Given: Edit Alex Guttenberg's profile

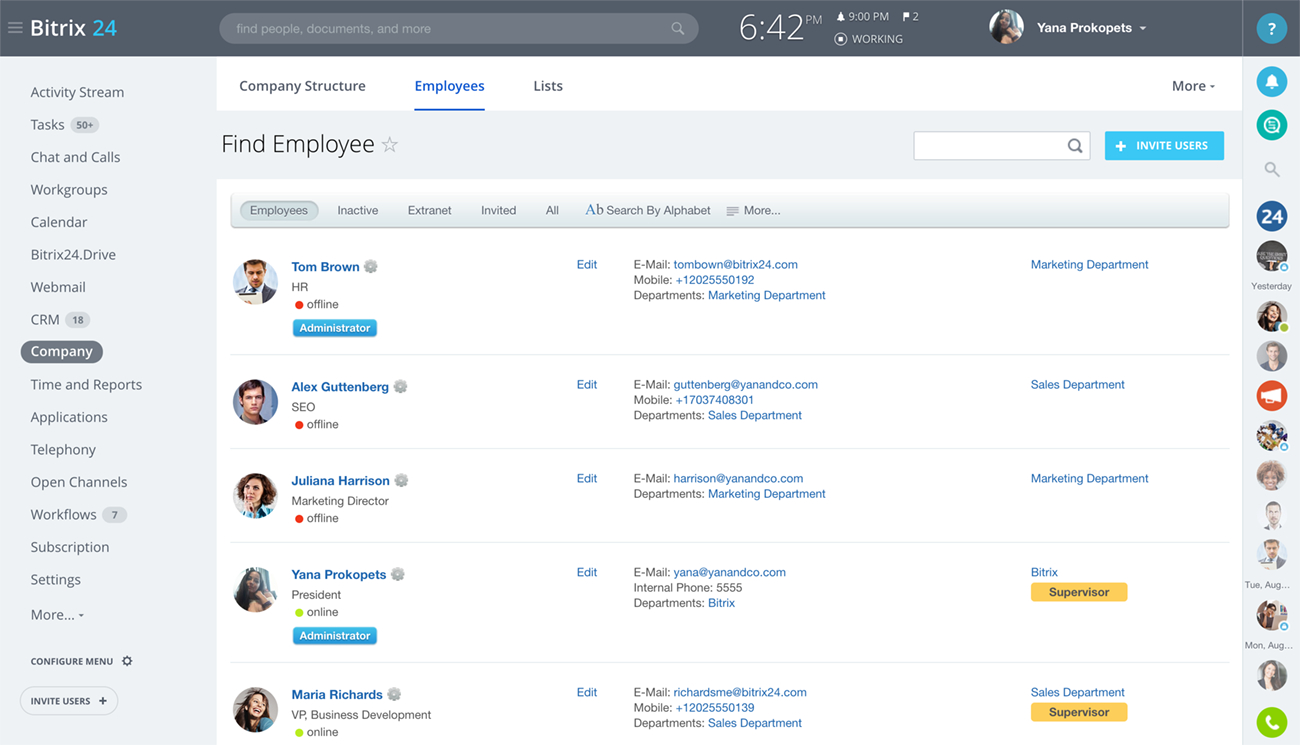Looking at the screenshot, I should click(586, 384).
